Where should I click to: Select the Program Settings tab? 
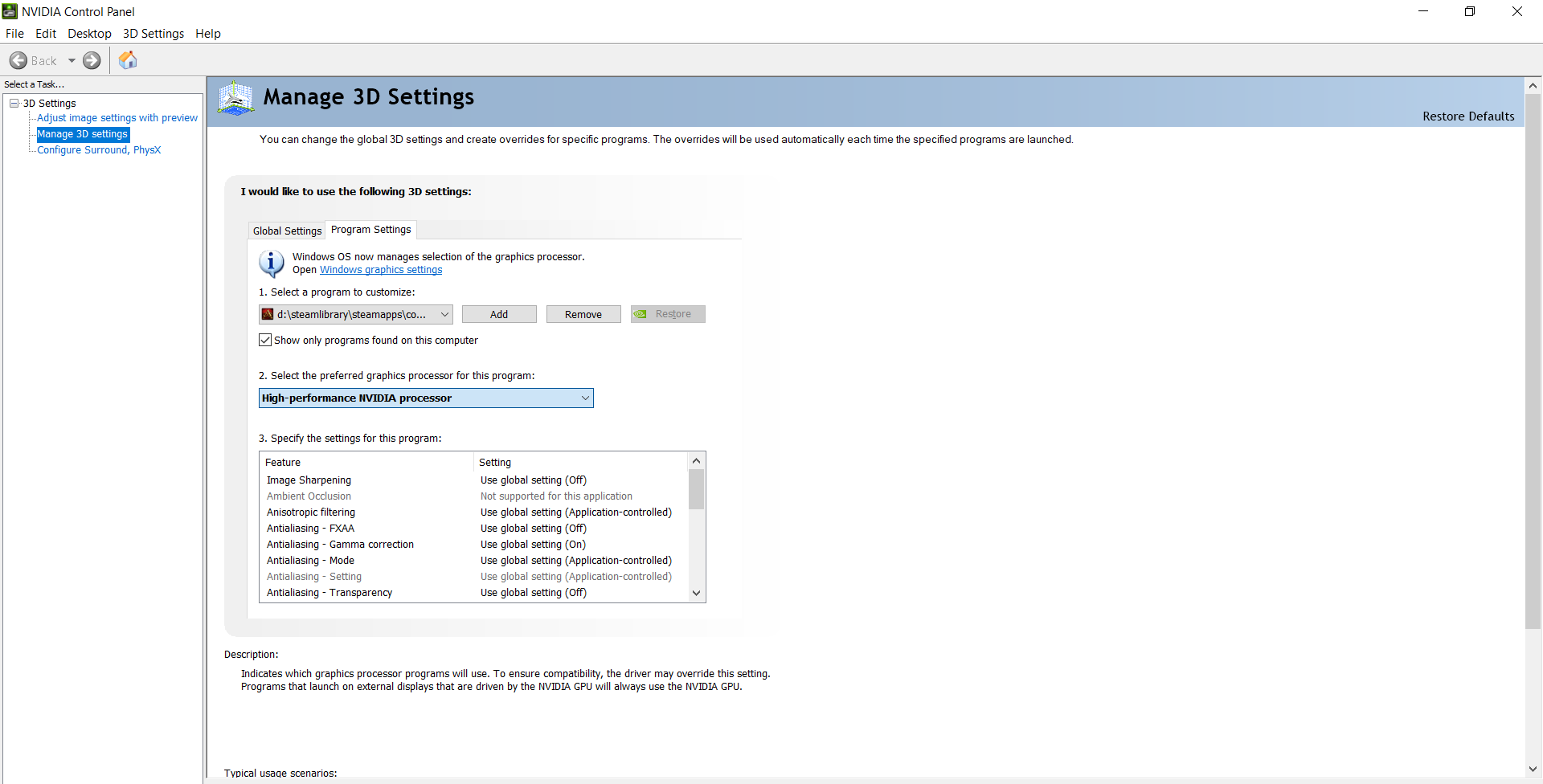[x=371, y=230]
